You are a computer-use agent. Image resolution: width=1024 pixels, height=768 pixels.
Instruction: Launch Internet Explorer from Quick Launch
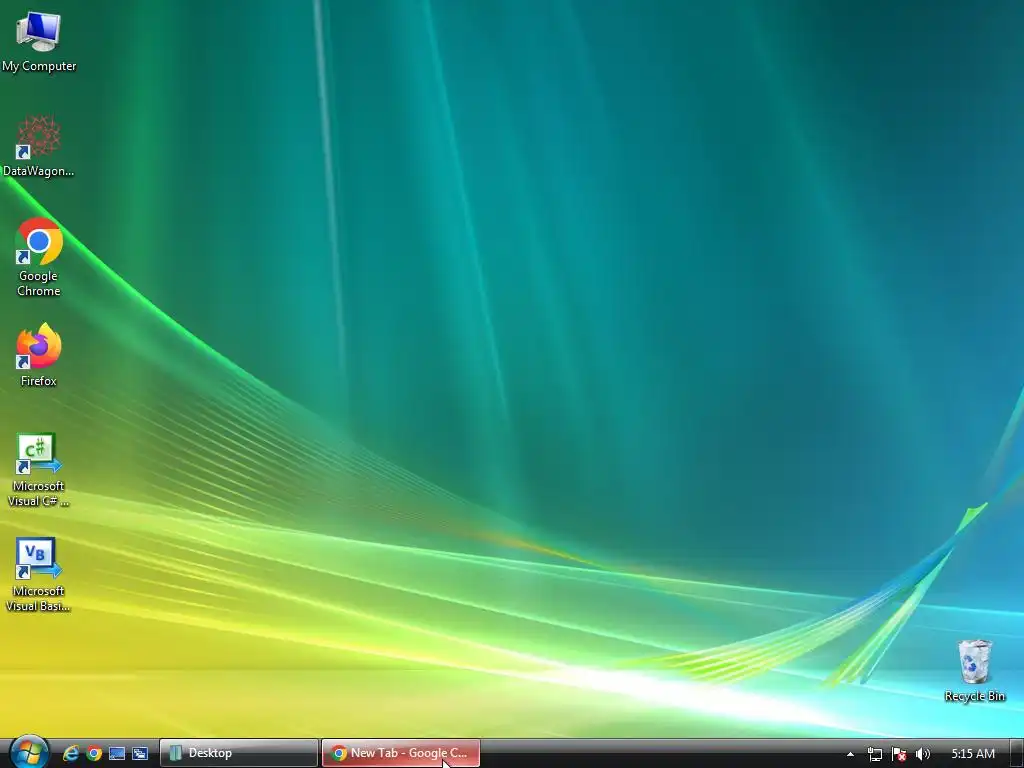point(71,754)
